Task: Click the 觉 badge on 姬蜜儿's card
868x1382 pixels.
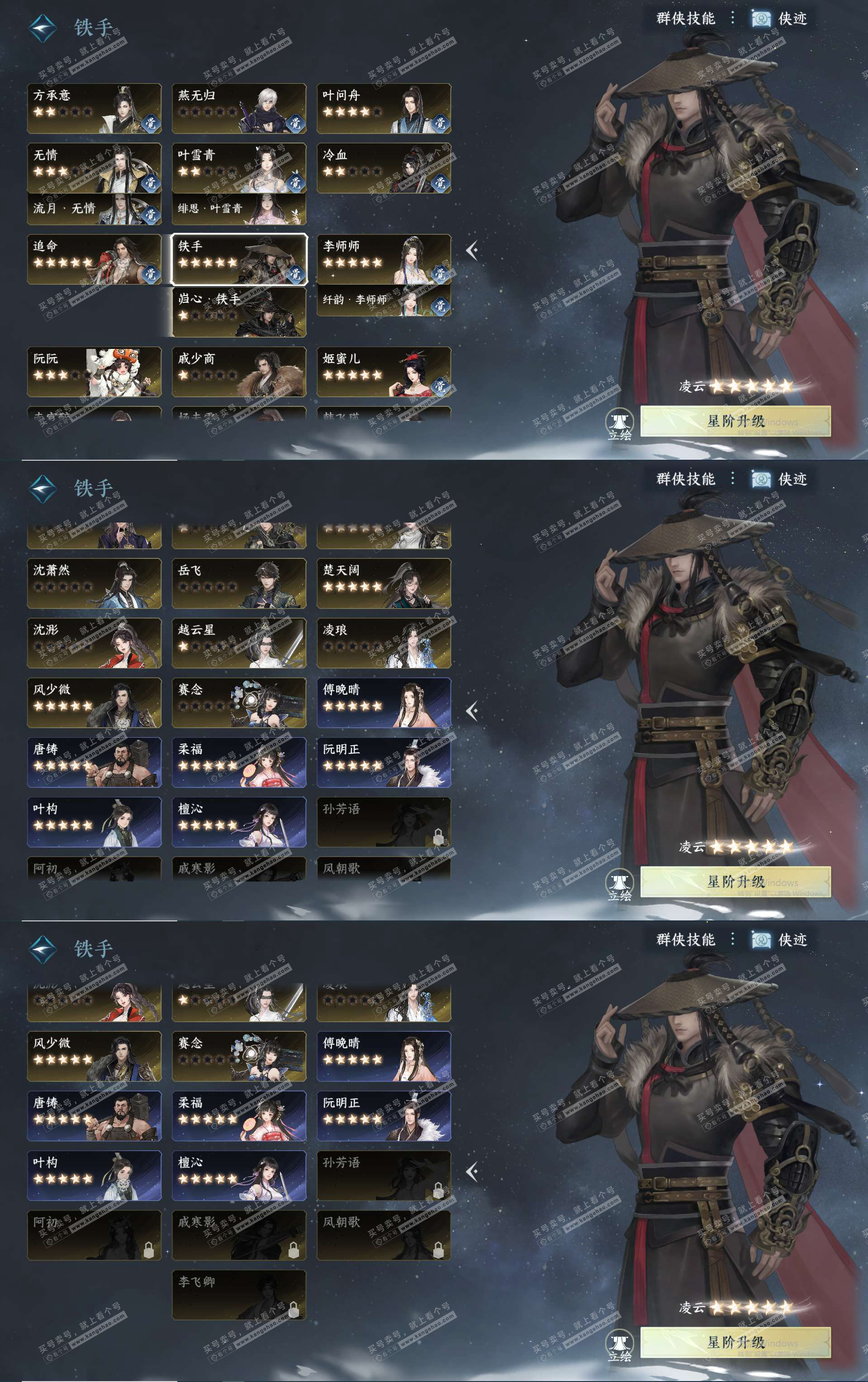Action: click(440, 386)
